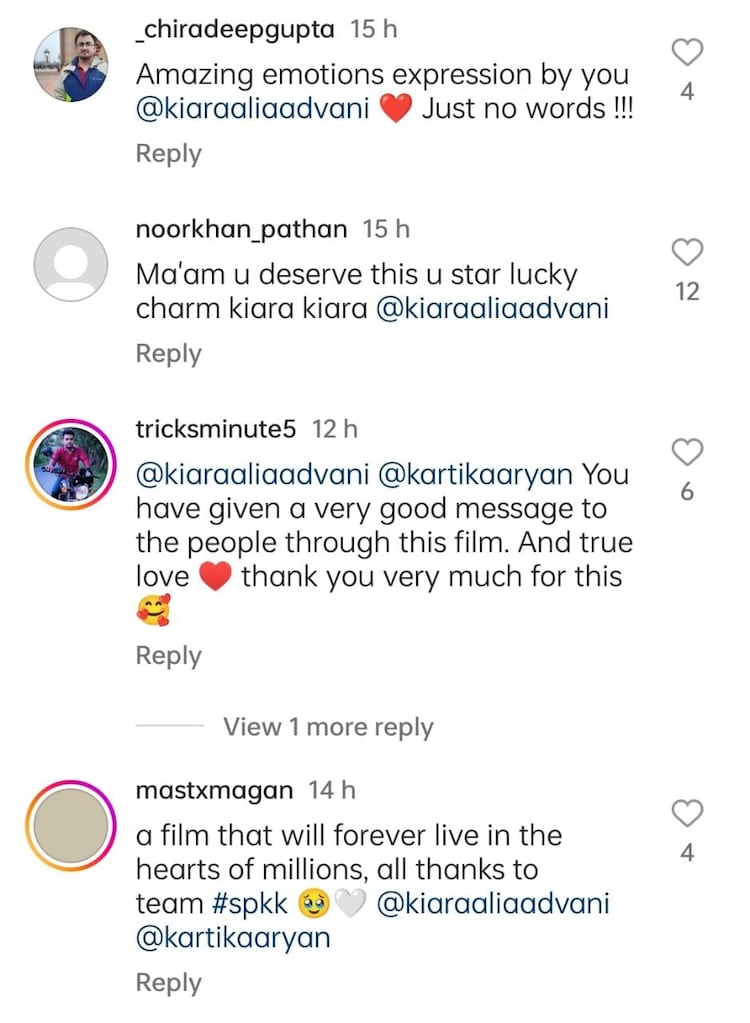Reply to _chiradeepgupta's comment
750x1023 pixels.
(x=168, y=154)
